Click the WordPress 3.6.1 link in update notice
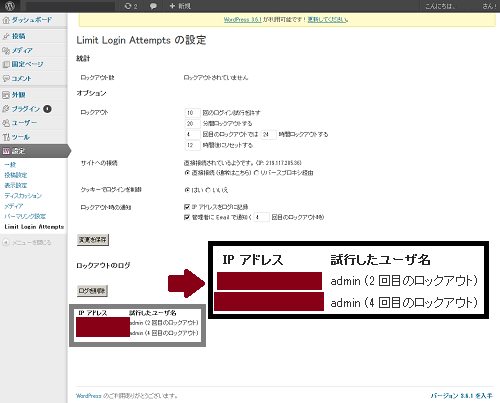Viewport: 500px width, 403px height. pos(243,20)
